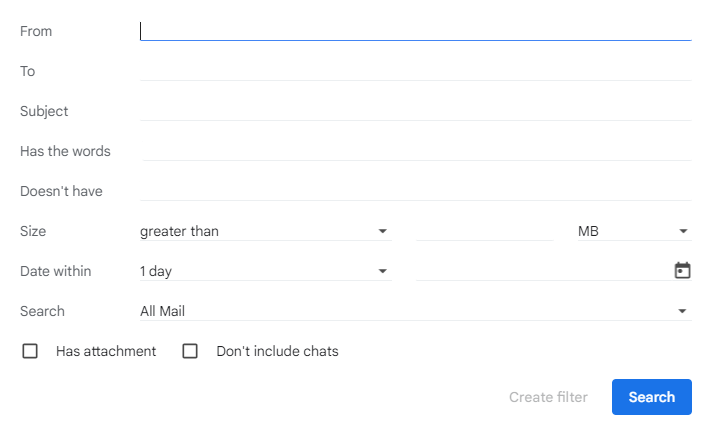Click the blue Search button

tap(651, 397)
